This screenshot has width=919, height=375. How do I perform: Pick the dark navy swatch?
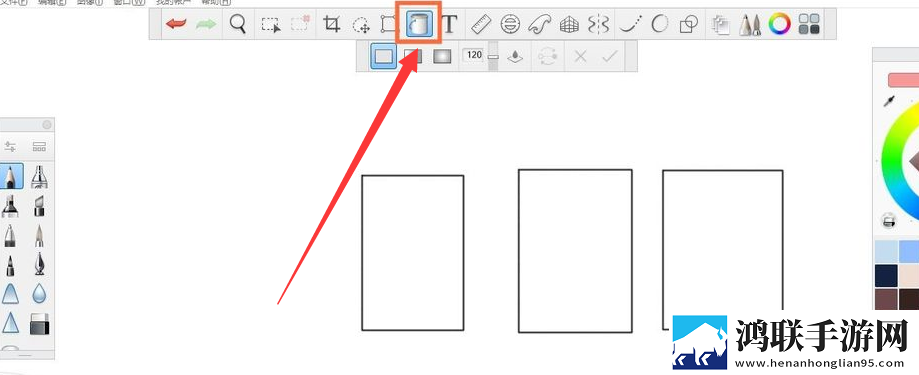click(886, 276)
